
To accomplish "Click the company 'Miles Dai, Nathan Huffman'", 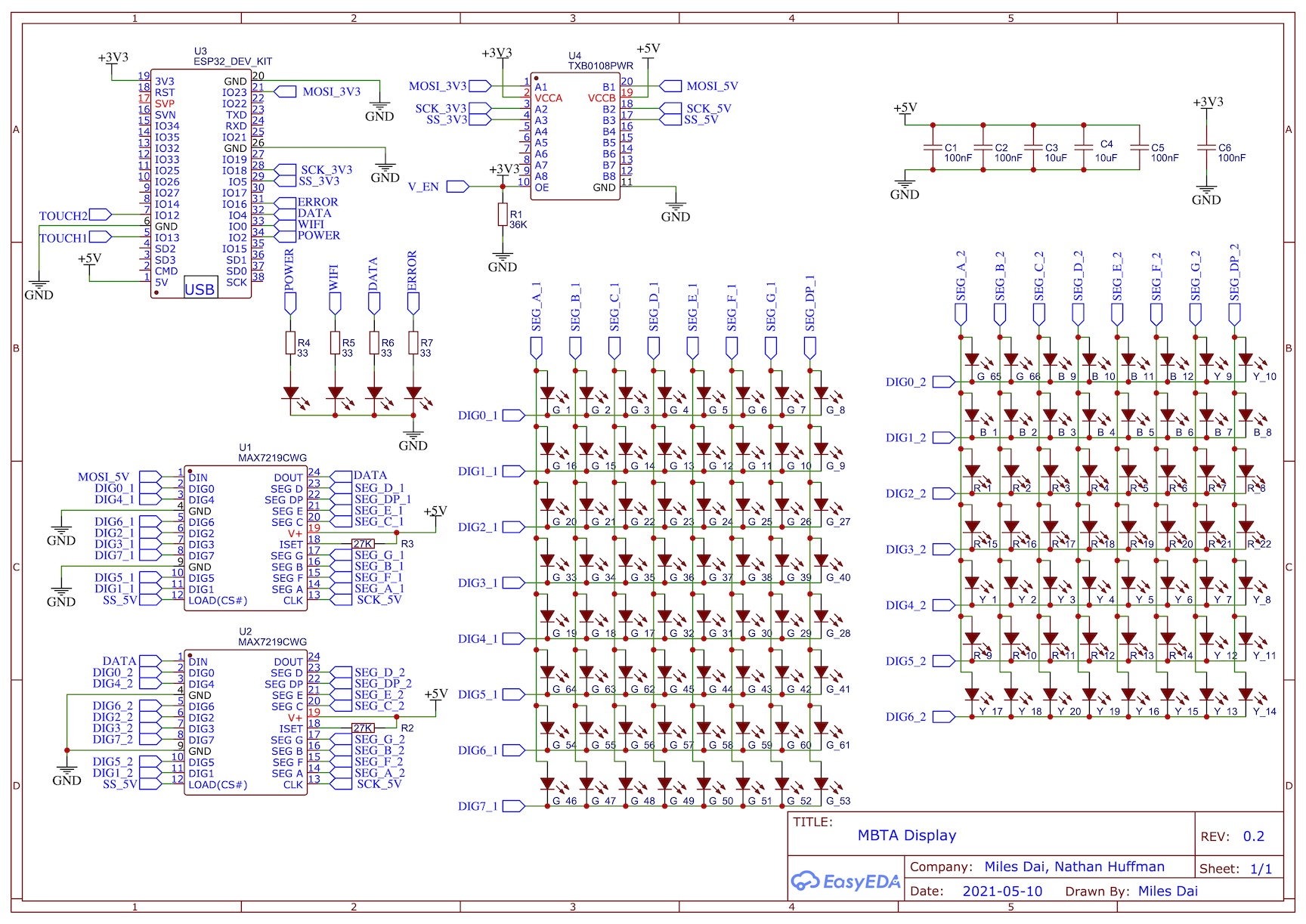I will (x=1074, y=867).
